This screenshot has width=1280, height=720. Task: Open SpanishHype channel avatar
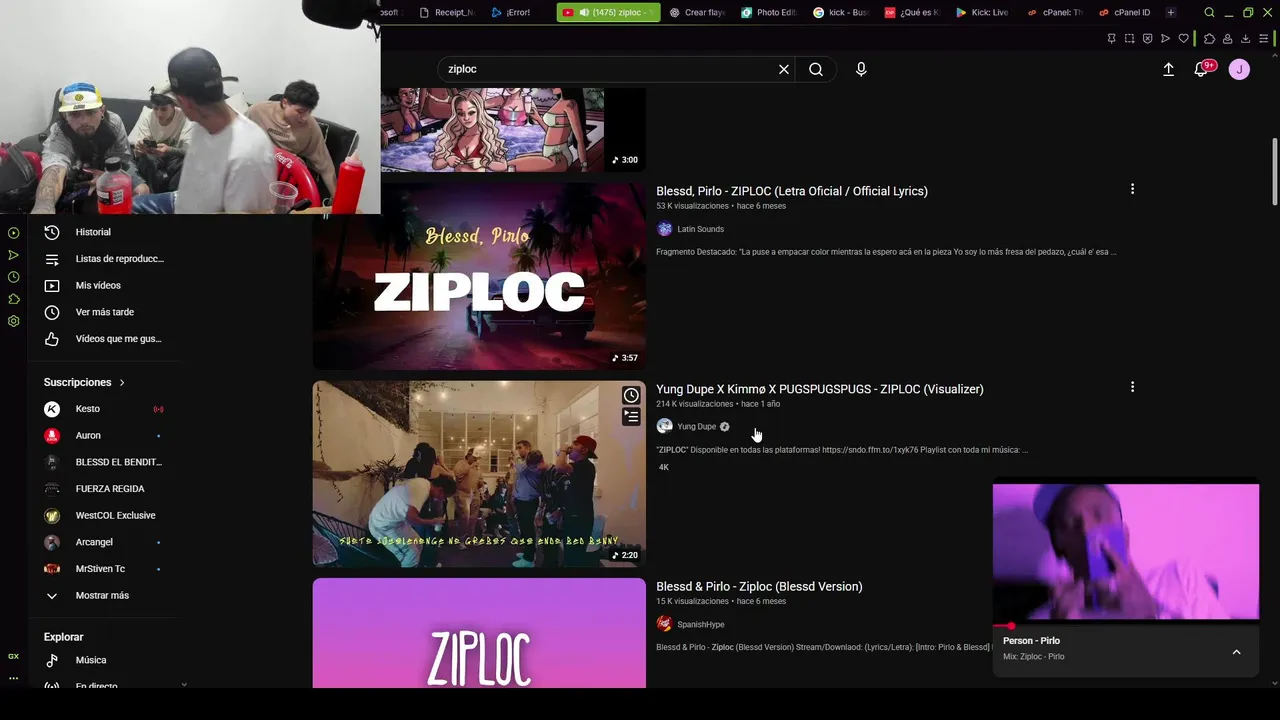664,624
